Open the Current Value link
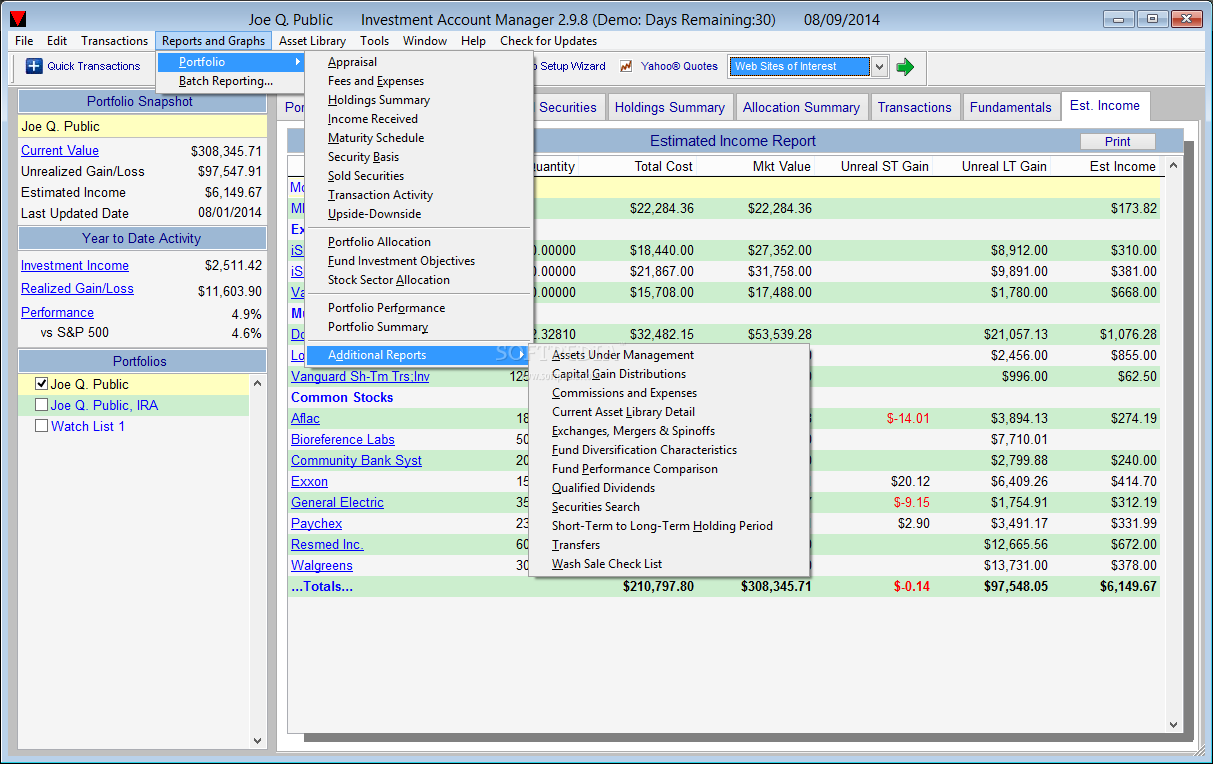 click(x=60, y=150)
